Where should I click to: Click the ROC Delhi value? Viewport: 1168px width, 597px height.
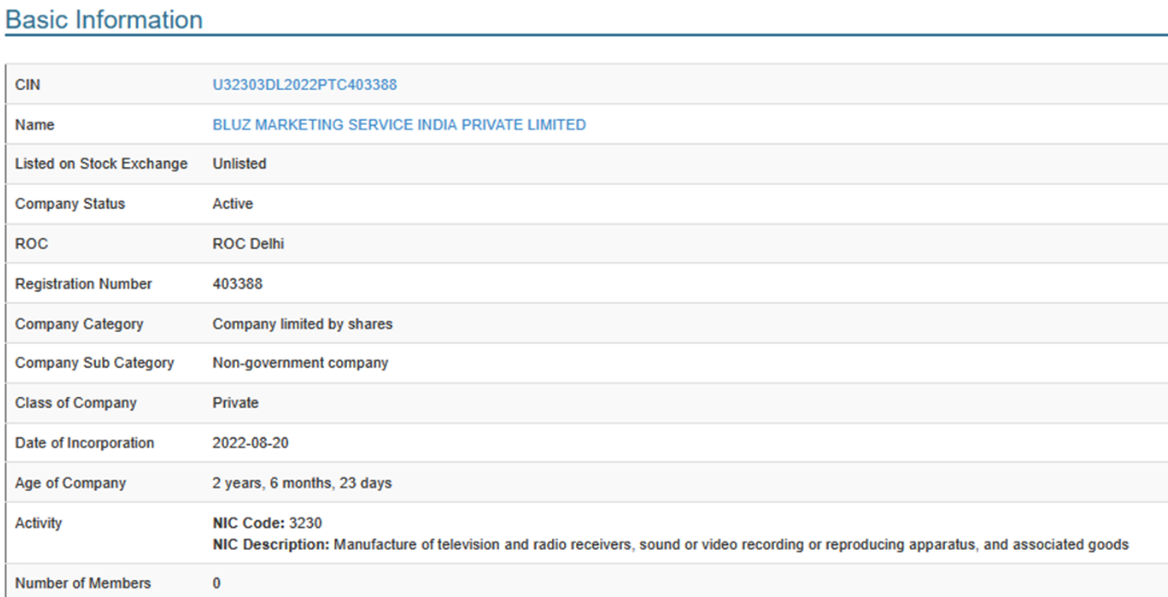tap(248, 244)
